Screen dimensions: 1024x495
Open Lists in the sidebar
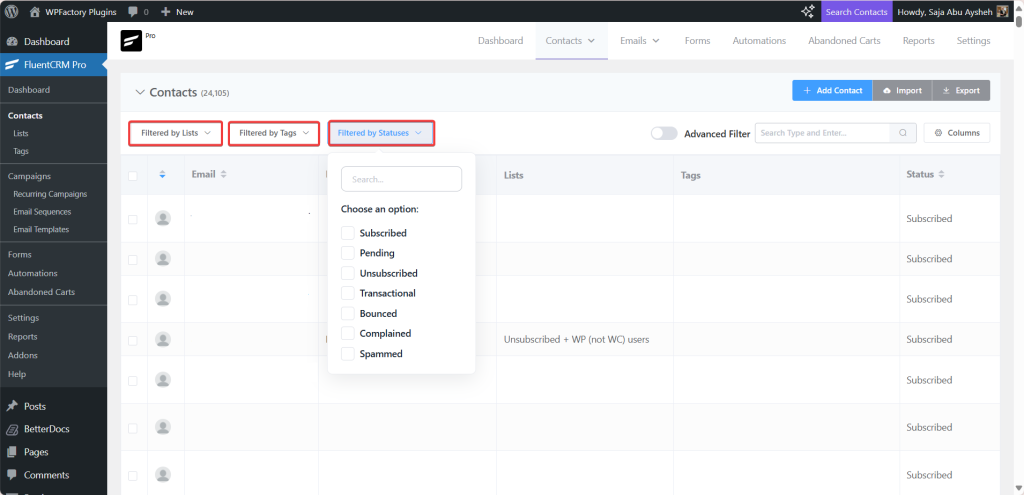click(21, 133)
